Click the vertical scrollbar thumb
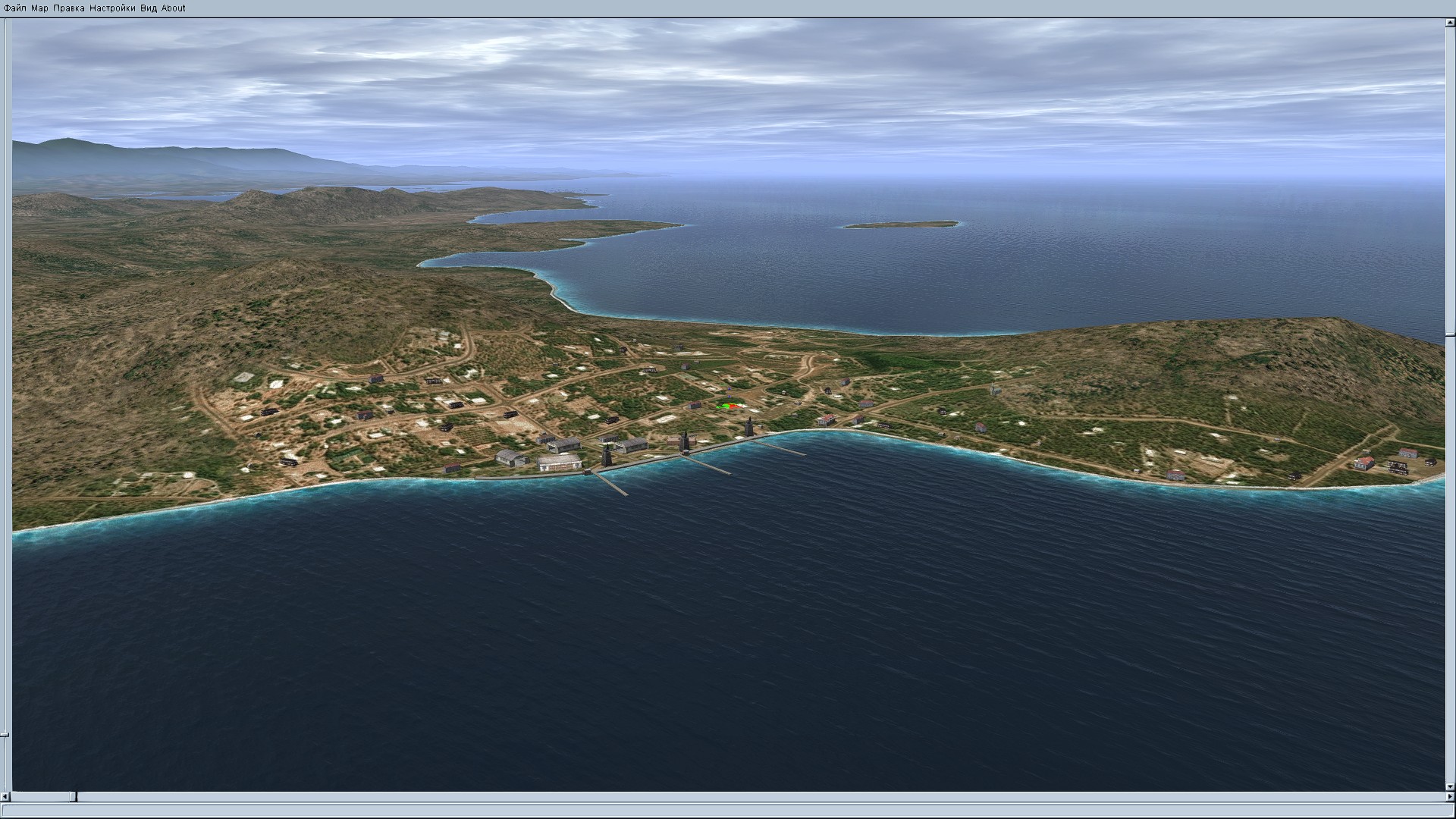The width and height of the screenshot is (1456, 819). [x=1450, y=334]
